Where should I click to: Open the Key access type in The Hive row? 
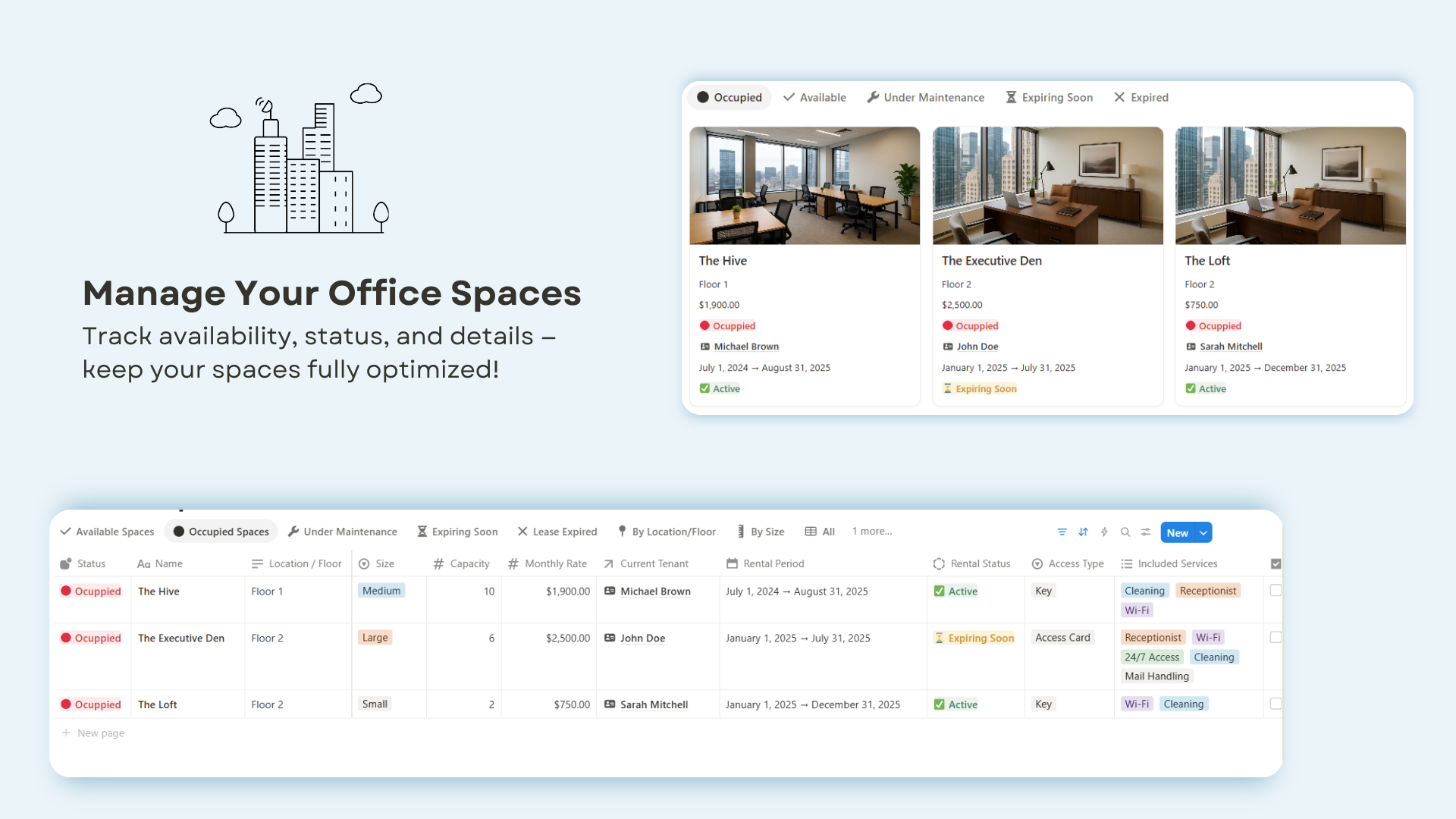pos(1043,590)
